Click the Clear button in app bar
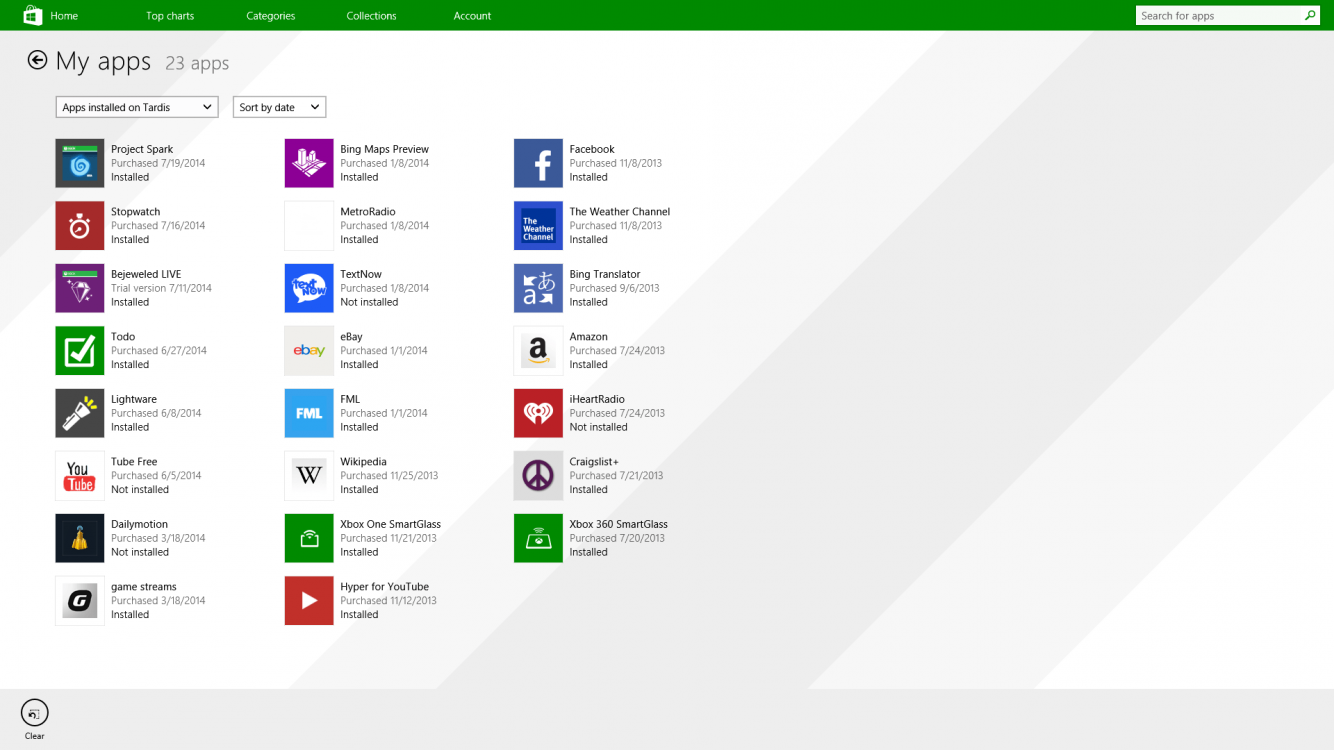This screenshot has width=1334, height=750. 34,719
